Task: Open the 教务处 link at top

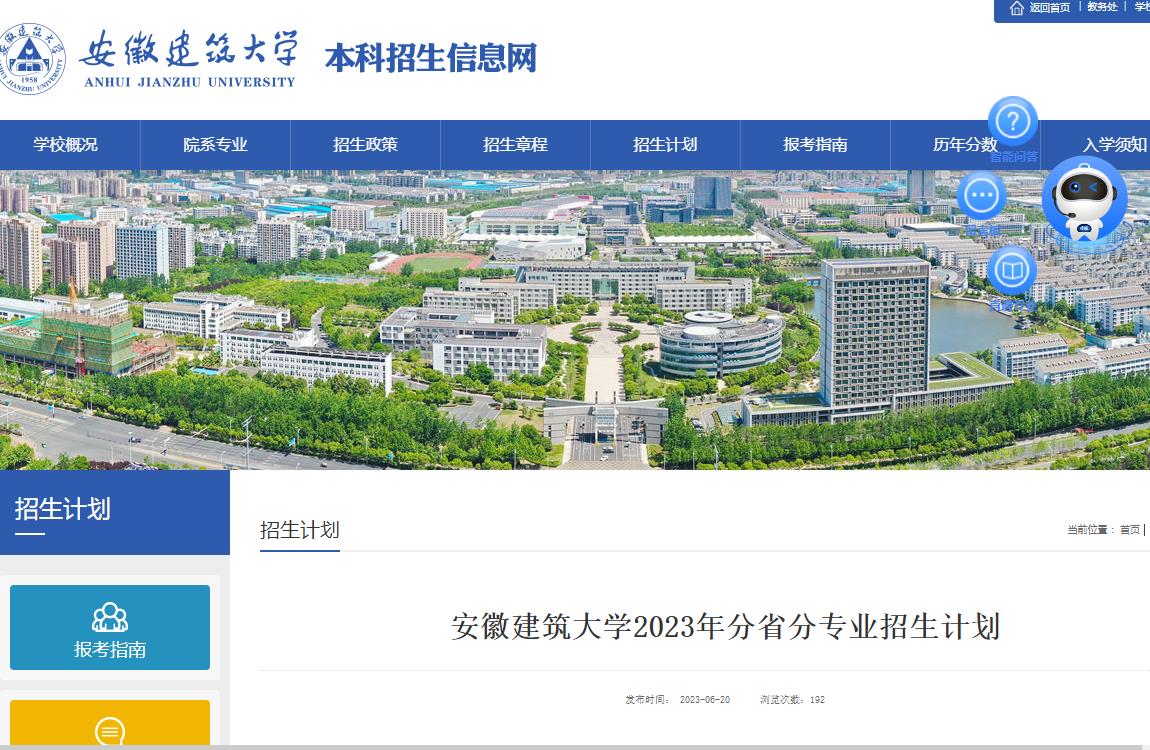Action: [x=1102, y=7]
